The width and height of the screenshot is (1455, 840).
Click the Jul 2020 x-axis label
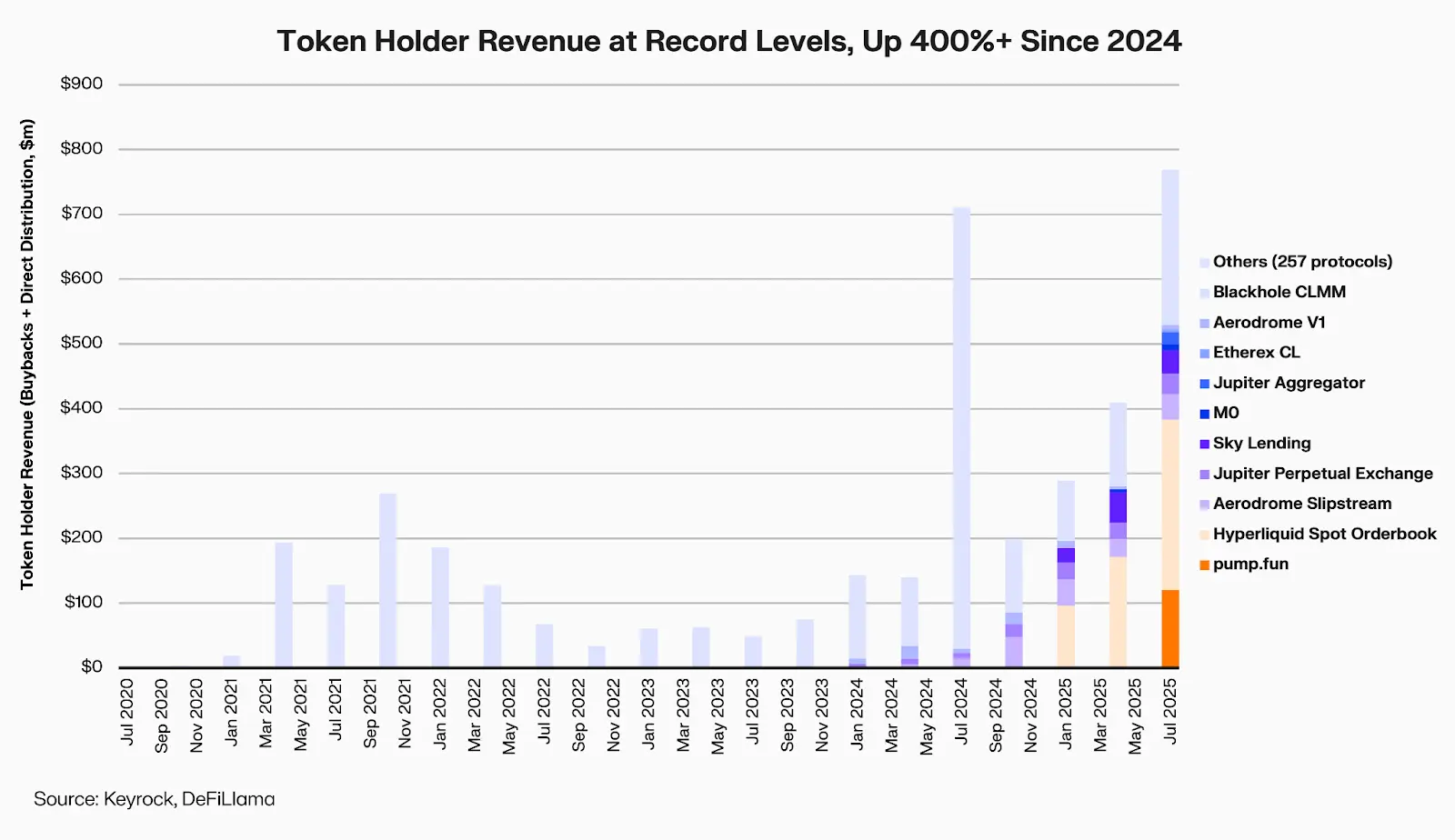(127, 712)
